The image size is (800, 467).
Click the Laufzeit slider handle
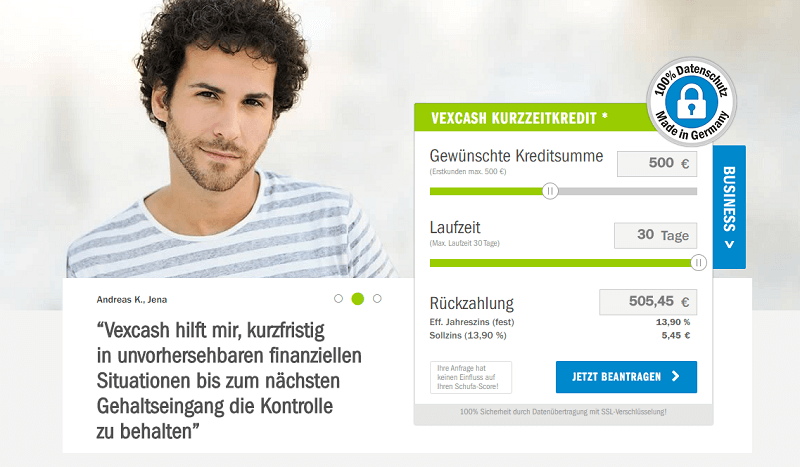click(x=698, y=263)
